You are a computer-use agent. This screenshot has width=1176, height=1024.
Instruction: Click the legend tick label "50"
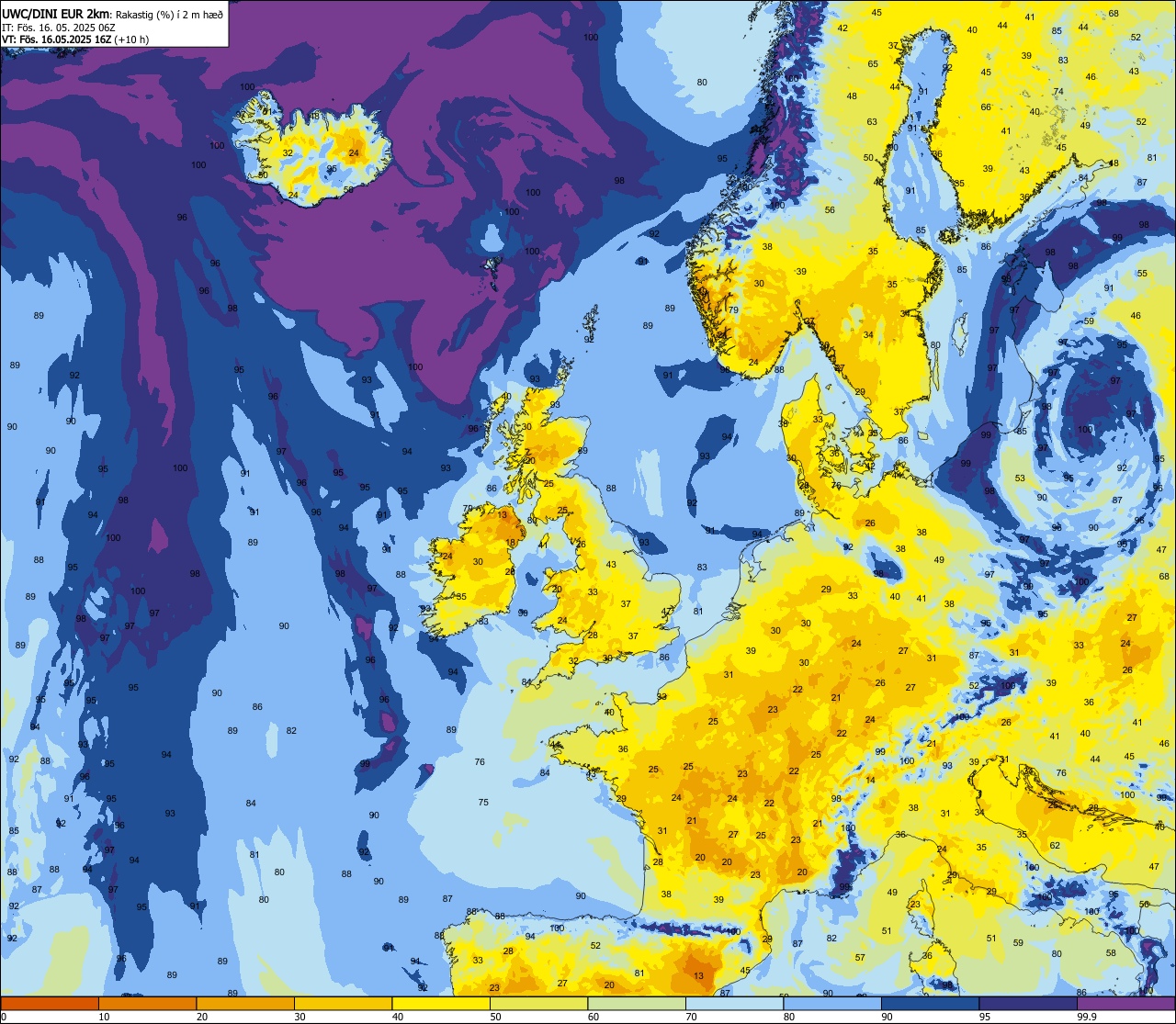(495, 1017)
